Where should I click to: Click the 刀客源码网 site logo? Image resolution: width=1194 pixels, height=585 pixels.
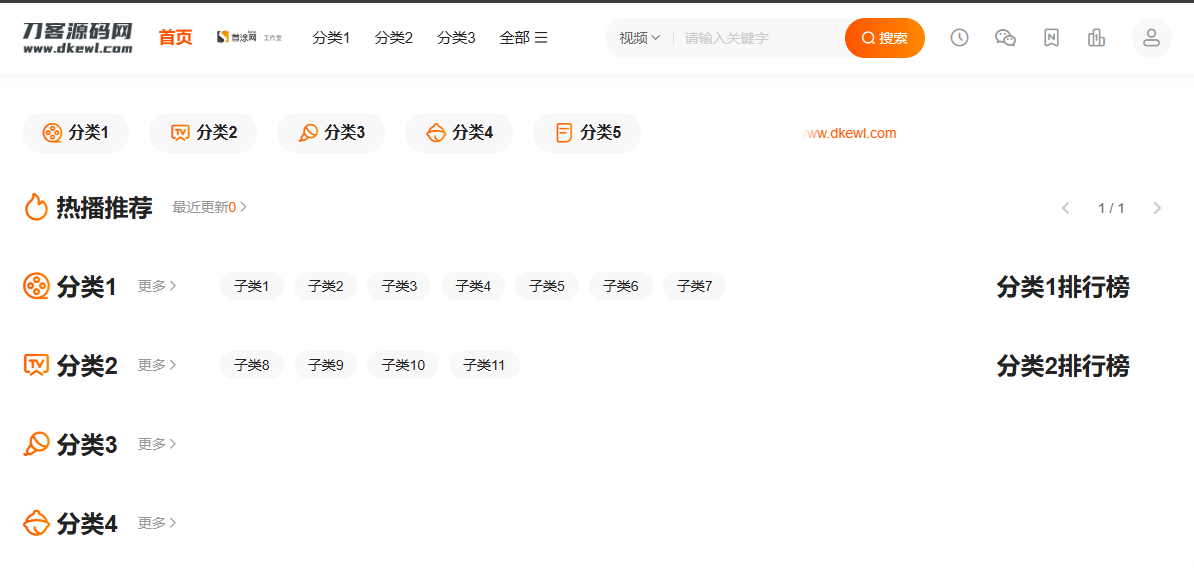[x=77, y=37]
